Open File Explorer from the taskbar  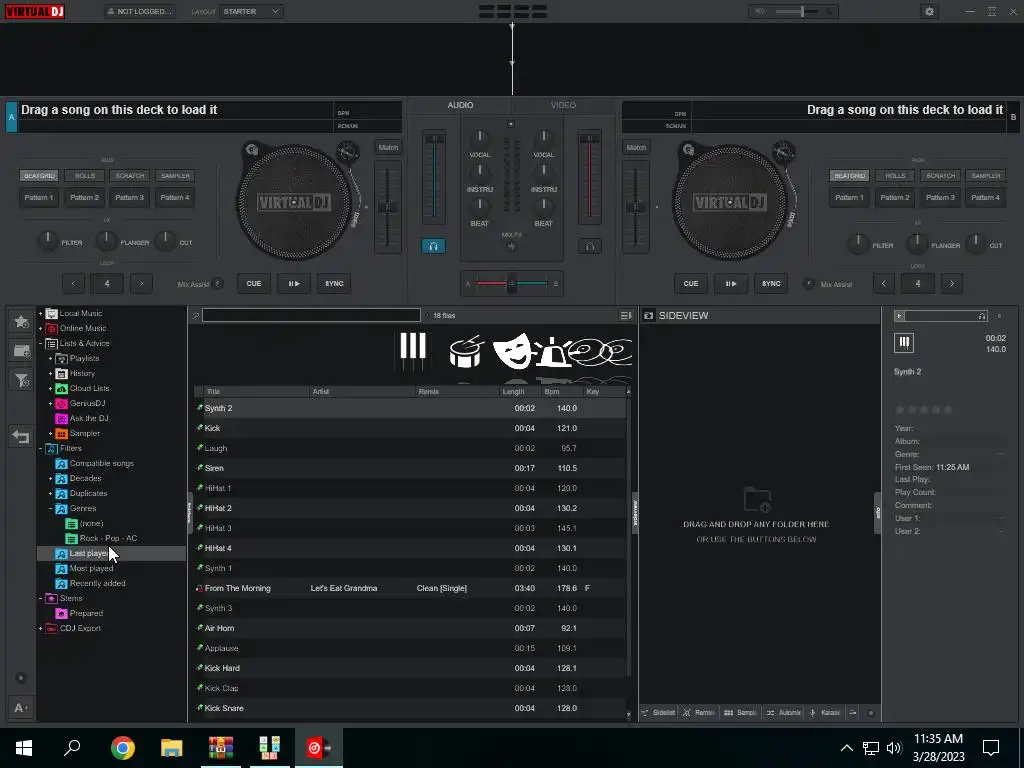pyautogui.click(x=172, y=747)
